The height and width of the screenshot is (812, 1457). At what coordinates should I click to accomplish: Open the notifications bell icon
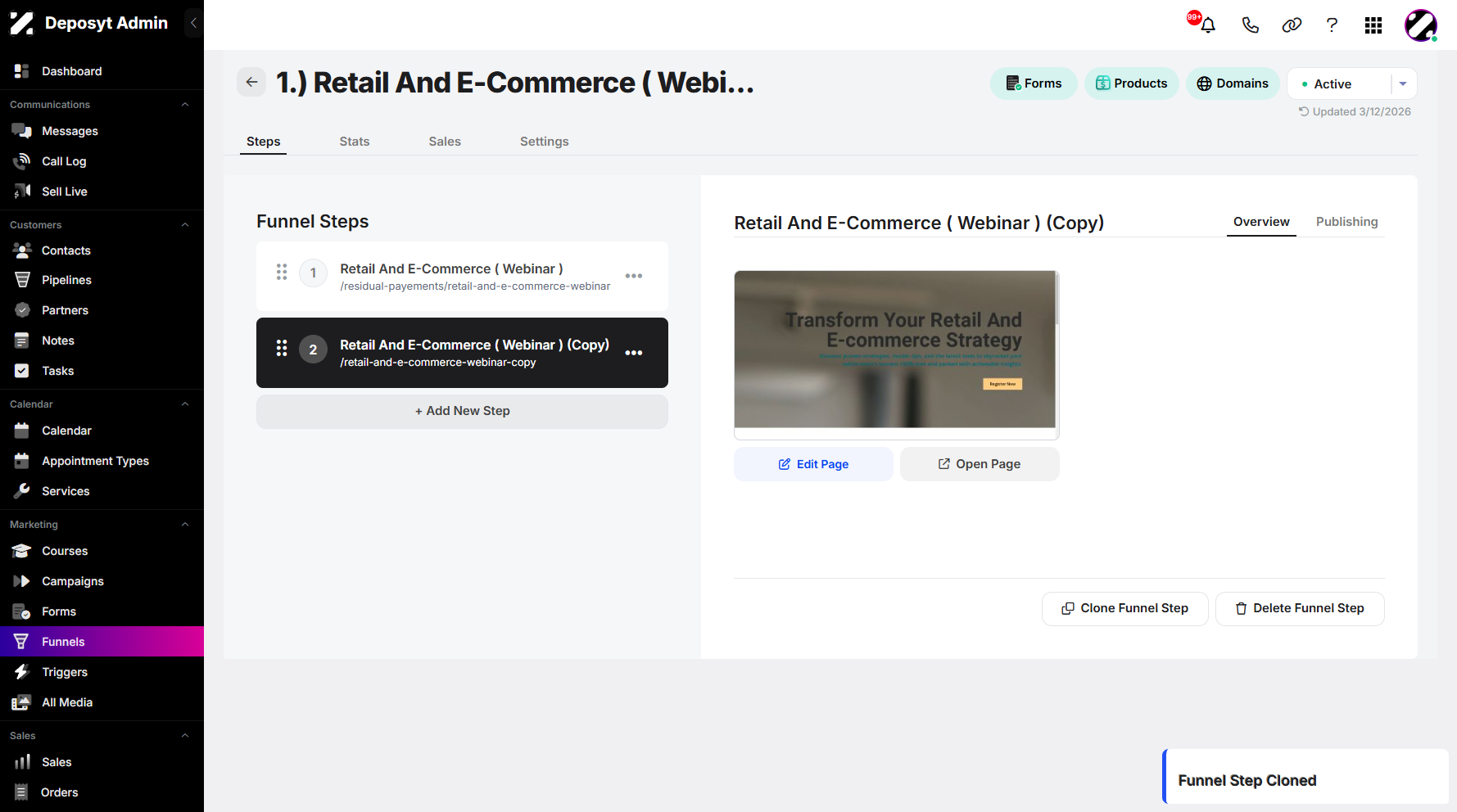coord(1207,25)
